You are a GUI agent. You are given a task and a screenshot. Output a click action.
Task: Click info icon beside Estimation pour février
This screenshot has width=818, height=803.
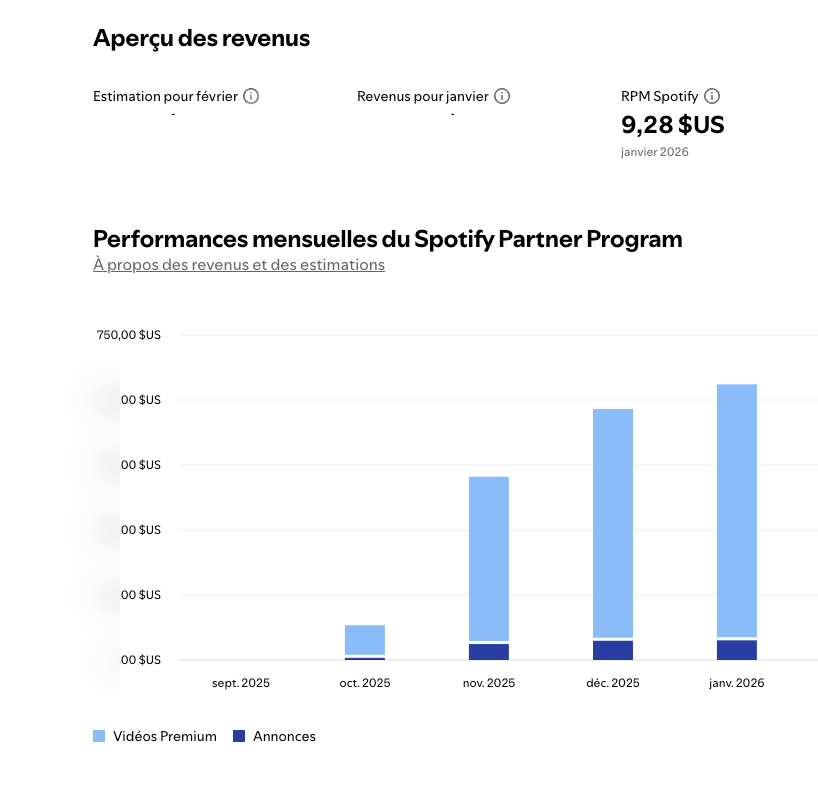tap(251, 97)
